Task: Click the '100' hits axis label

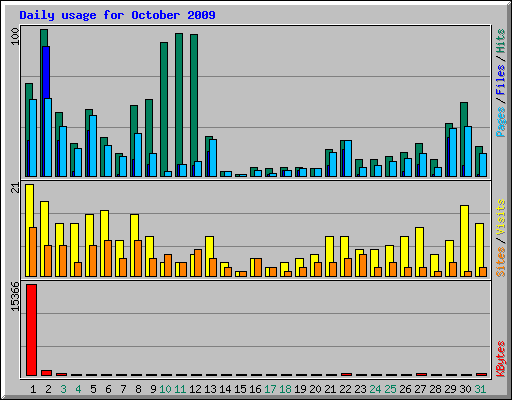Action: [16, 37]
